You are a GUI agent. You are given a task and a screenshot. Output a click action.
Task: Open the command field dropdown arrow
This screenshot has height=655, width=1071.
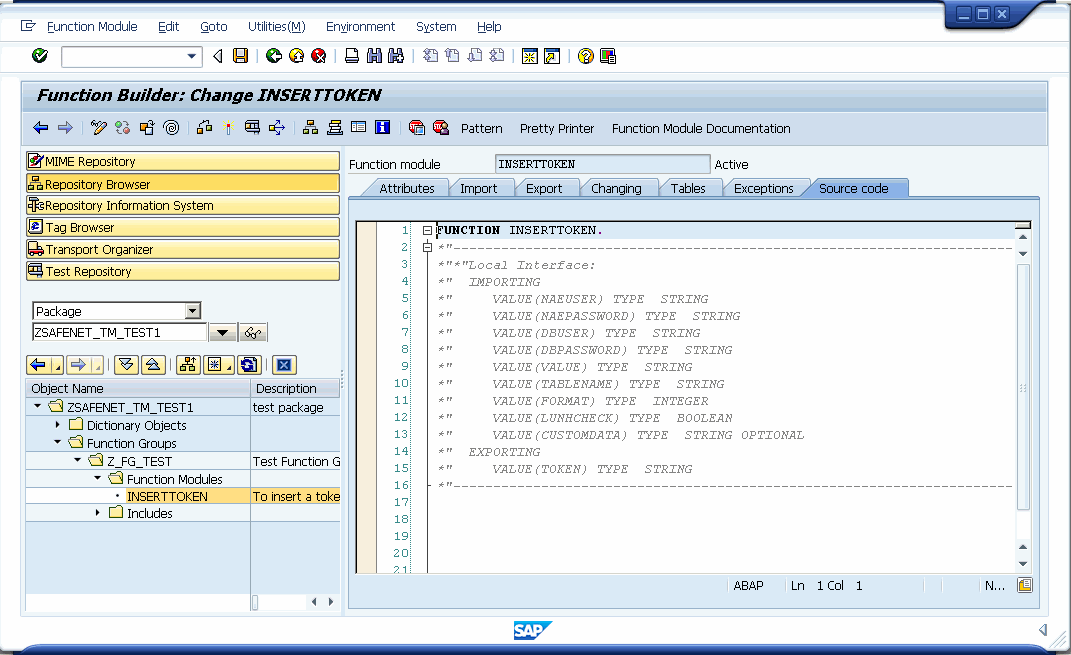(x=192, y=57)
